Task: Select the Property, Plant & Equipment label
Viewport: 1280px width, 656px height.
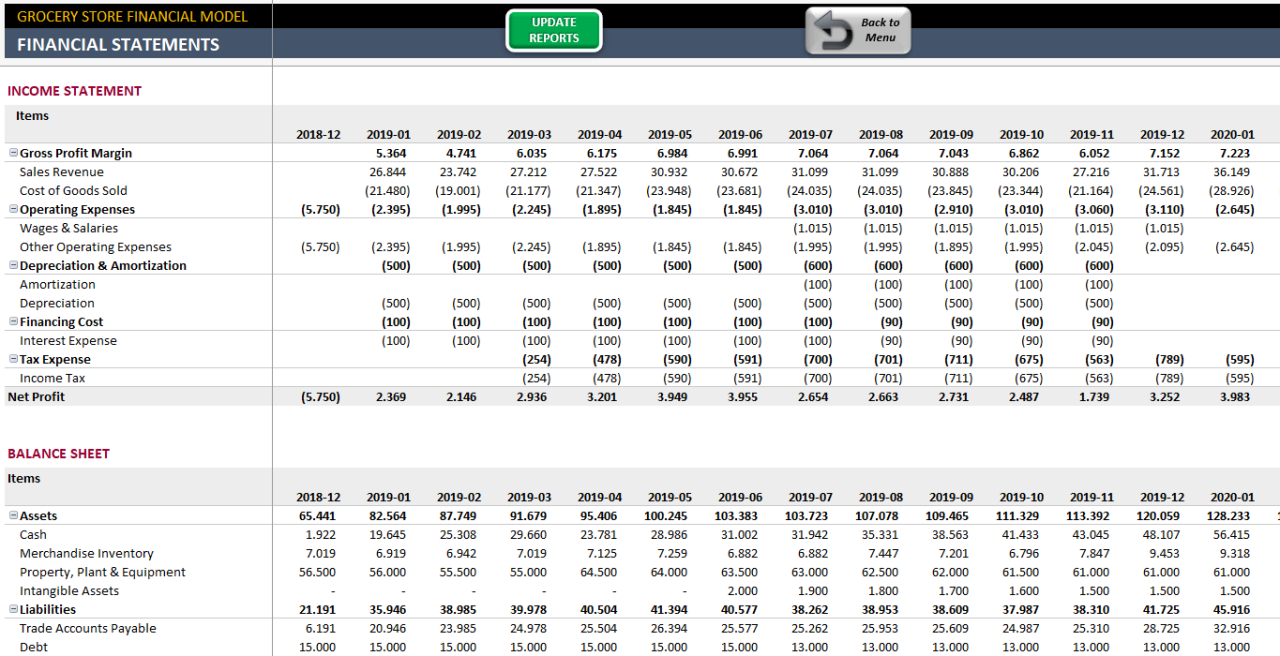Action: click(102, 572)
